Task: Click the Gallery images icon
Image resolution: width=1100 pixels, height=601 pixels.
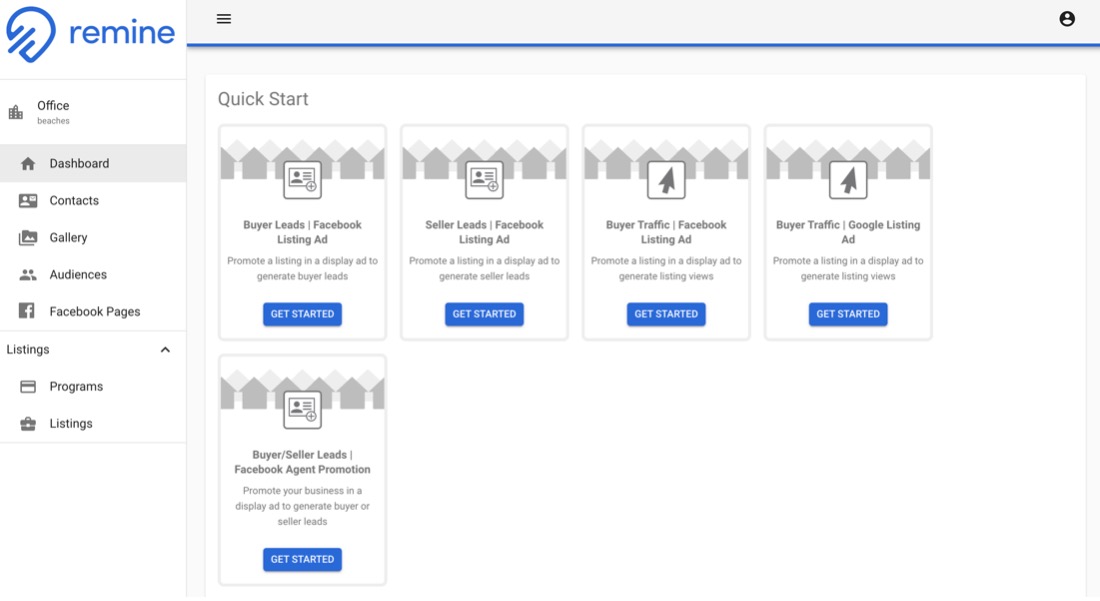Action: point(28,238)
